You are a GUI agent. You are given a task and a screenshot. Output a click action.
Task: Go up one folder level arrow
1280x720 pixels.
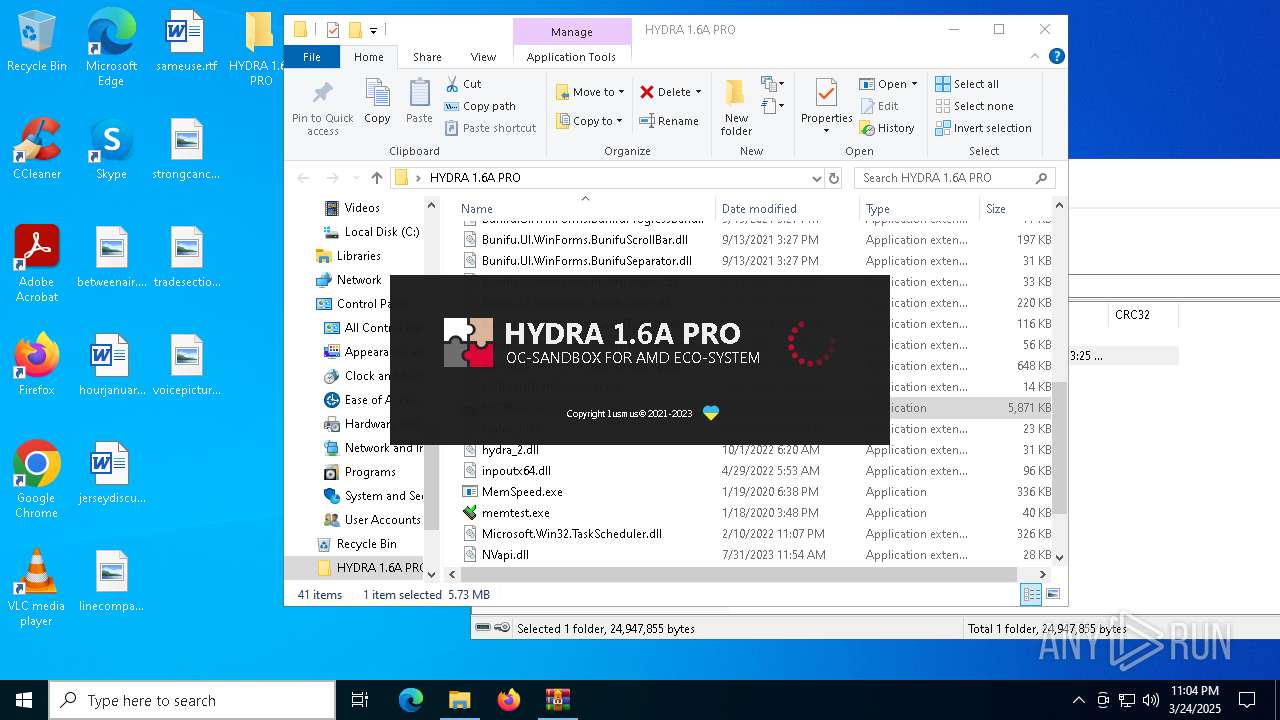(x=376, y=178)
